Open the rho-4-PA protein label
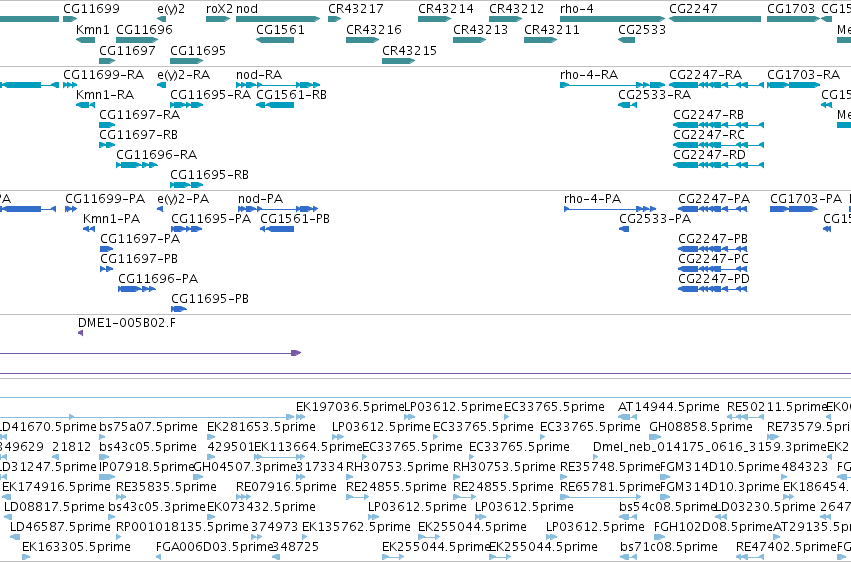 593,199
